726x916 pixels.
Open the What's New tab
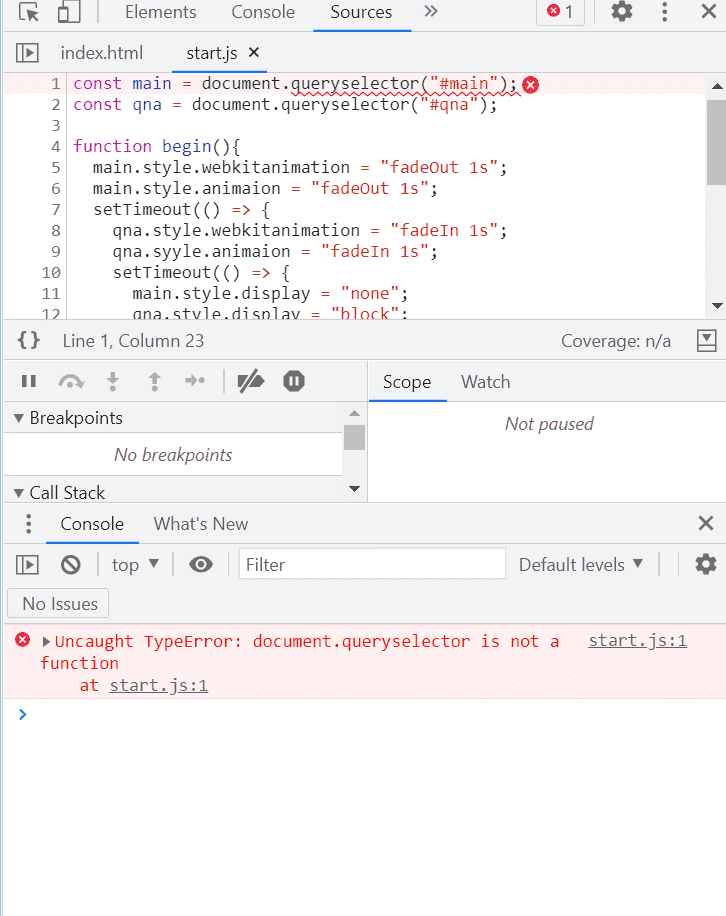pyautogui.click(x=201, y=524)
